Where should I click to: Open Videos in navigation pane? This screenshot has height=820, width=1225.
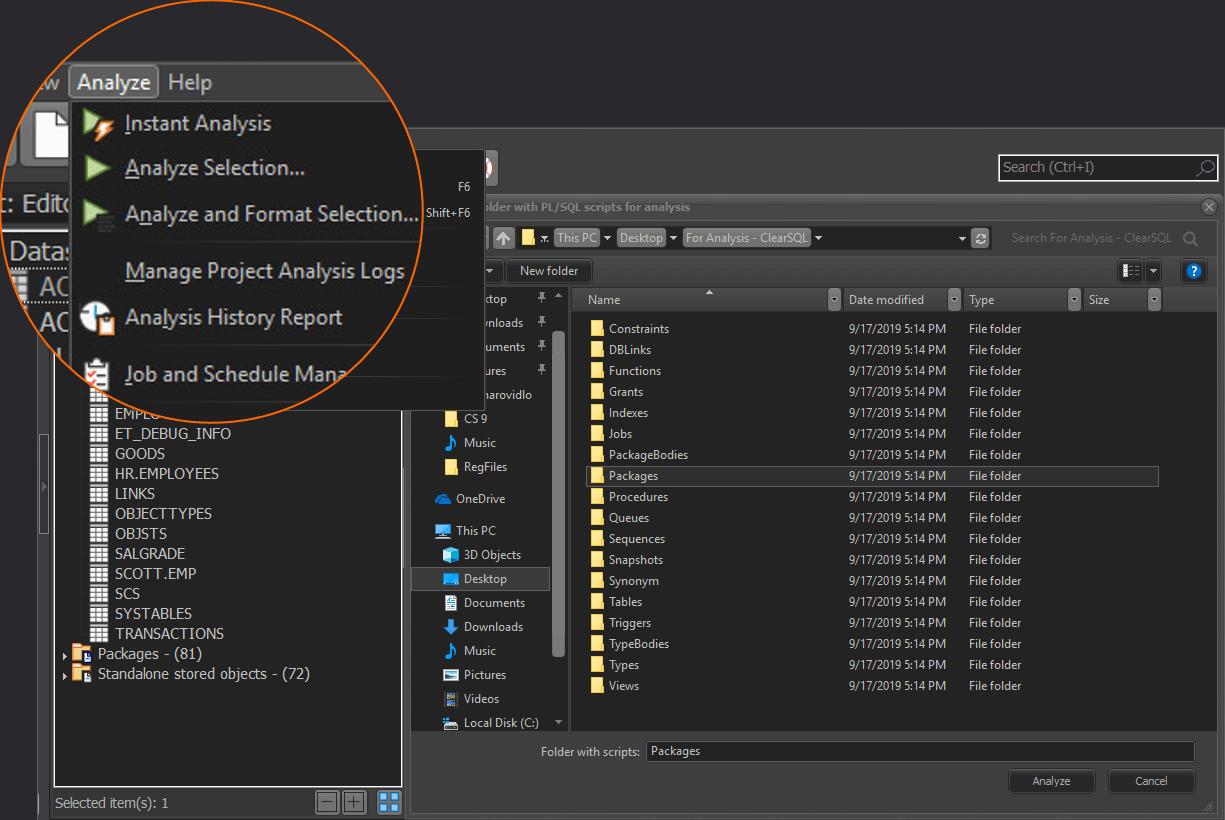pyautogui.click(x=481, y=699)
